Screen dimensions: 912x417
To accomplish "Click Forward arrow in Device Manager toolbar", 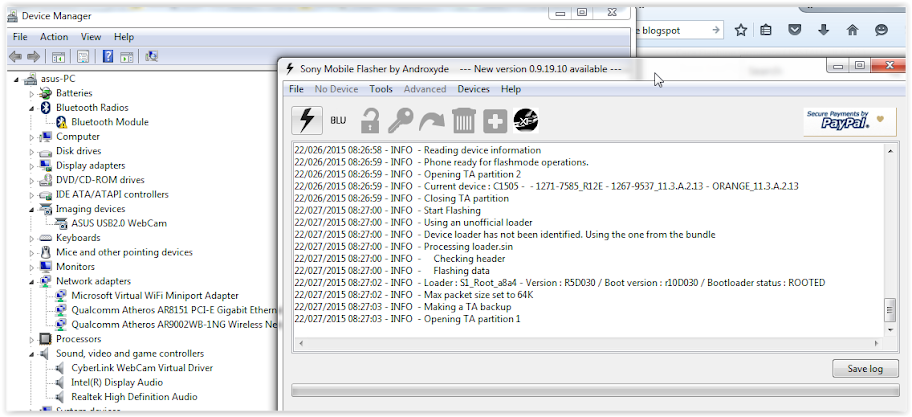I will (34, 56).
